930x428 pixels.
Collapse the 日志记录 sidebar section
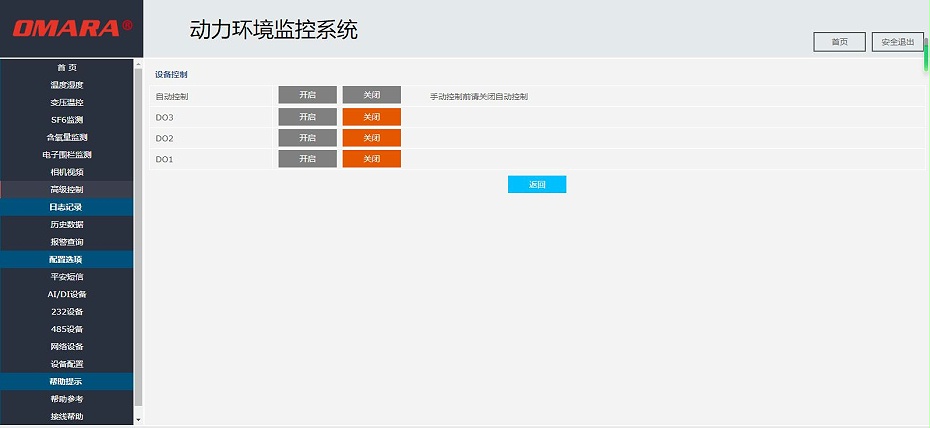[x=66, y=207]
